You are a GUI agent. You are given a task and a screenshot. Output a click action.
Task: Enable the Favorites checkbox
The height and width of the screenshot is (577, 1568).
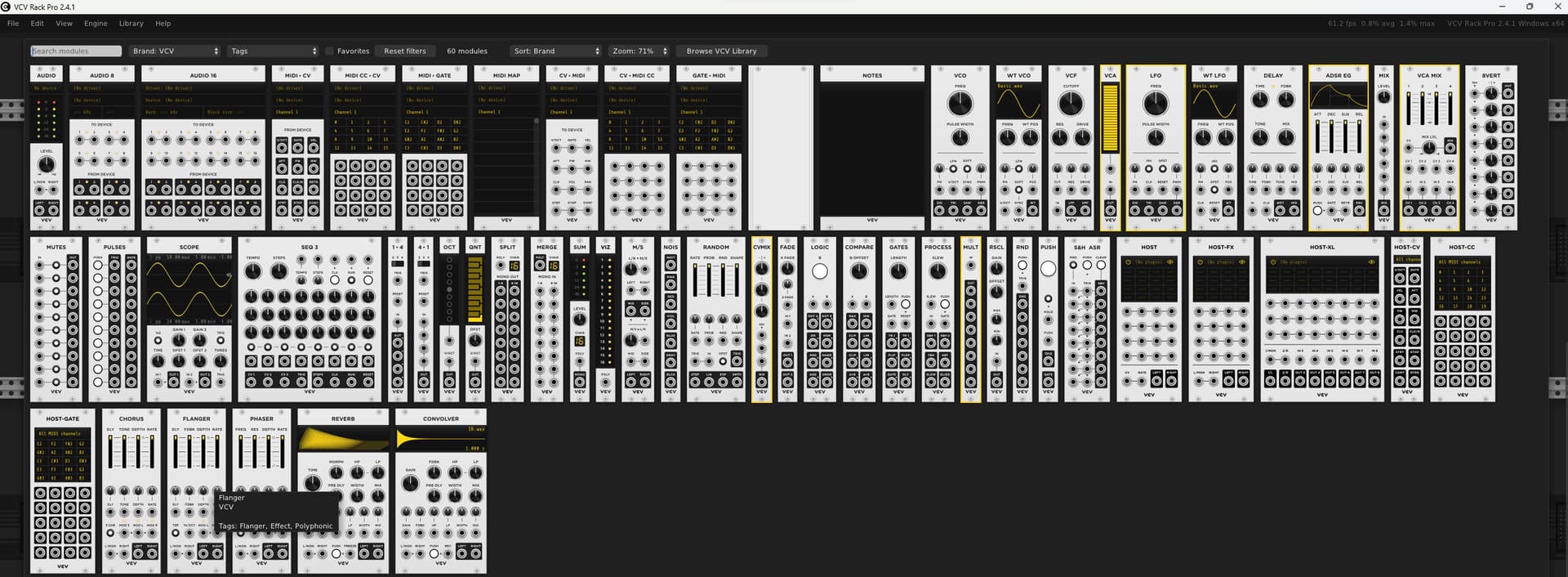[330, 51]
